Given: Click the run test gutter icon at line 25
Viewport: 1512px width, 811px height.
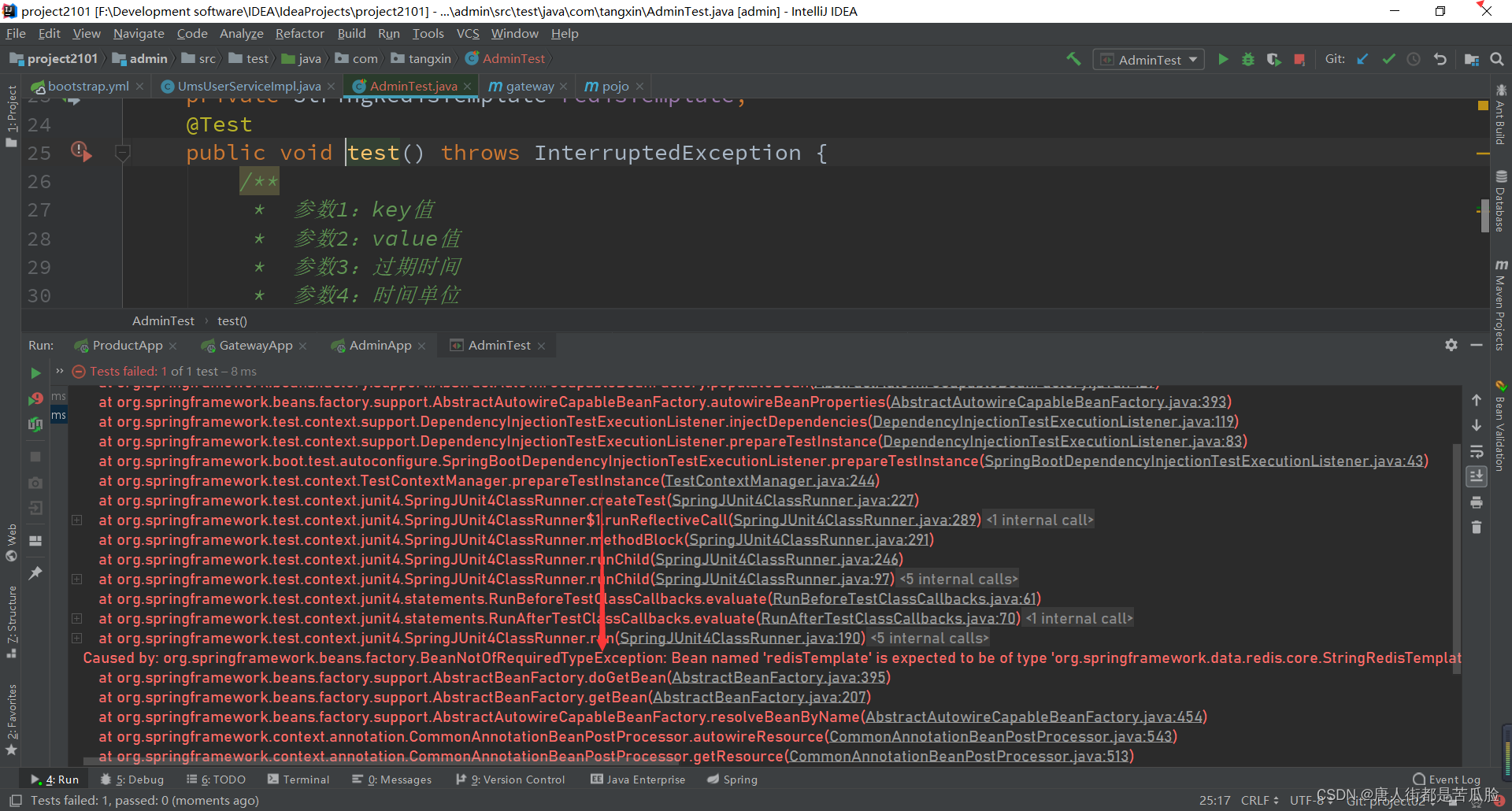Looking at the screenshot, I should tap(81, 151).
